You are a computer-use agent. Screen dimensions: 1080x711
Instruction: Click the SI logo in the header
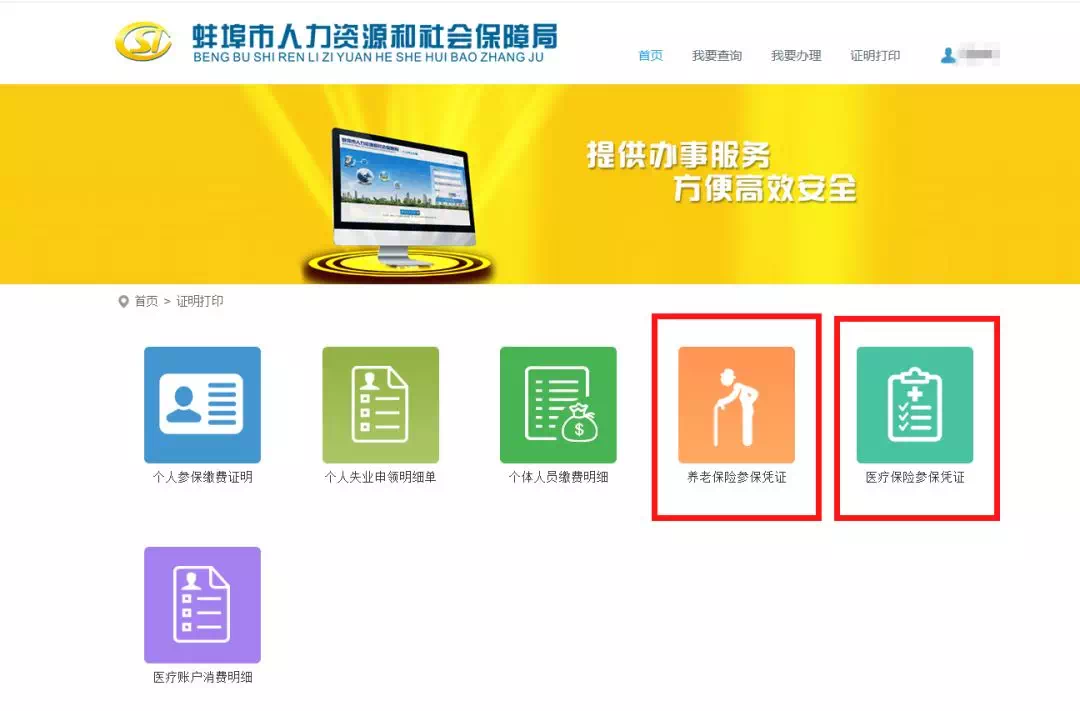[143, 41]
